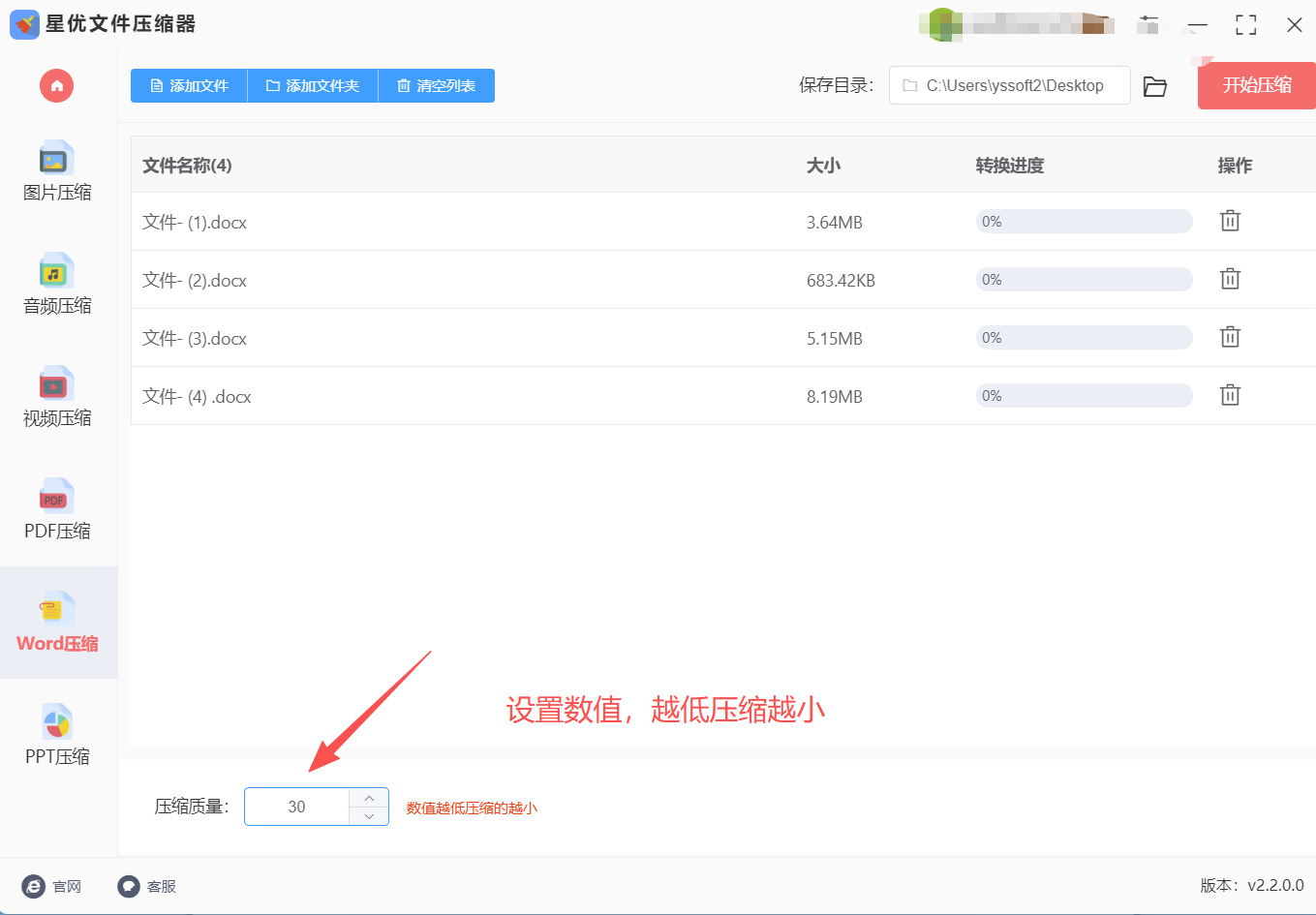
Task: Open the PPT压缩 section
Action: click(x=57, y=736)
